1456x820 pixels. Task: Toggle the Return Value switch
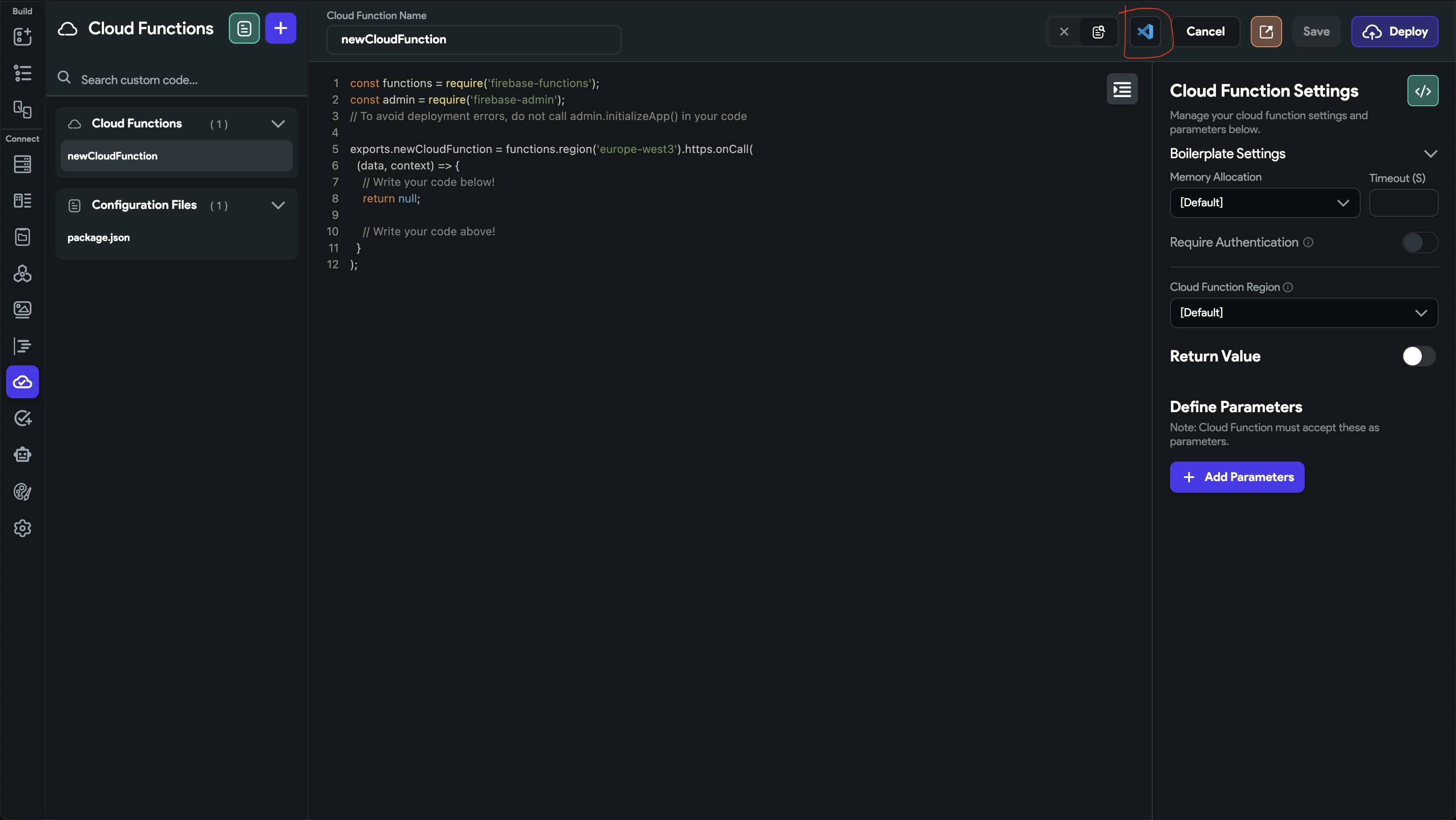[x=1418, y=356]
